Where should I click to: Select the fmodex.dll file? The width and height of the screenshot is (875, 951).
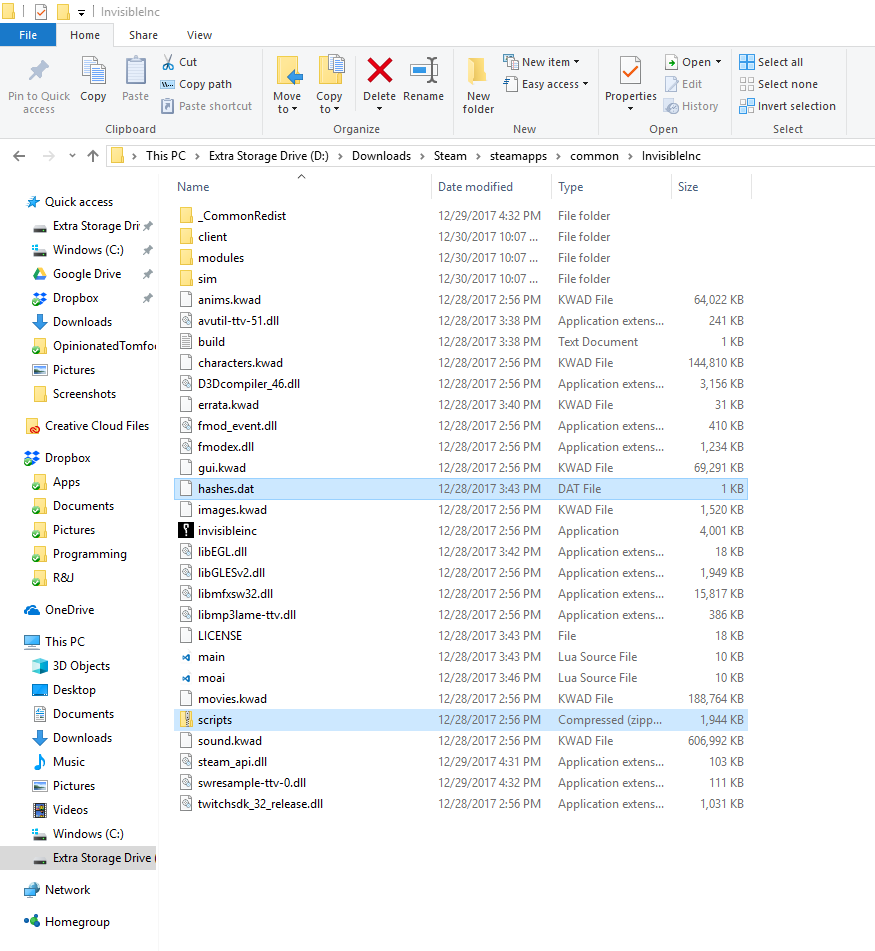(226, 447)
